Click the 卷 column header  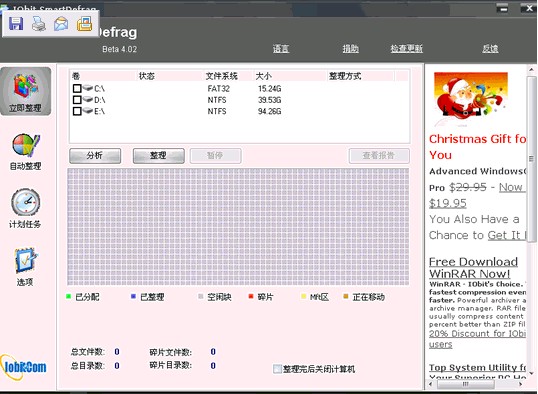[103, 76]
